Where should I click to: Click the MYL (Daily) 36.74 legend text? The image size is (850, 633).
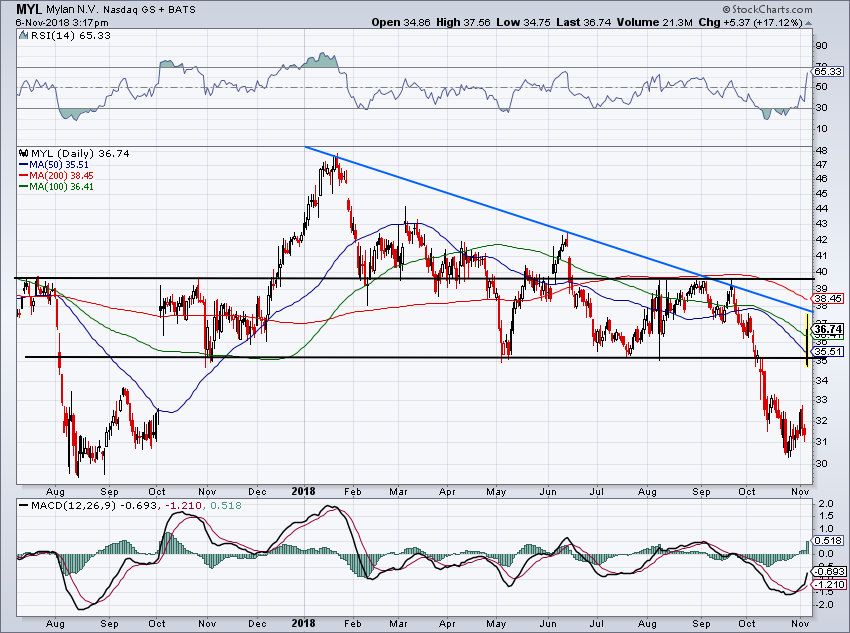click(x=80, y=153)
